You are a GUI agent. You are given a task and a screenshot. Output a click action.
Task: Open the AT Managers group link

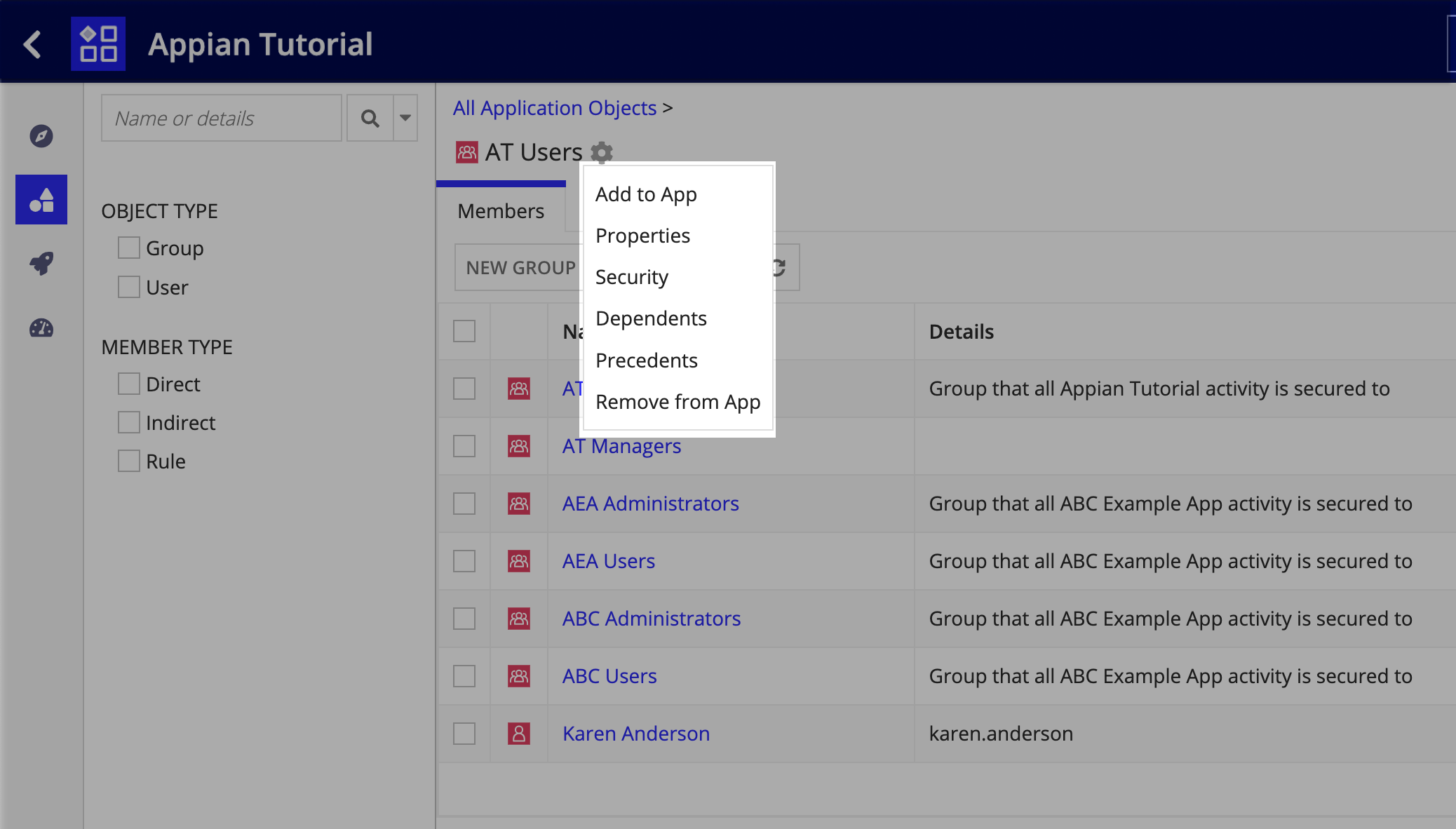[621, 446]
